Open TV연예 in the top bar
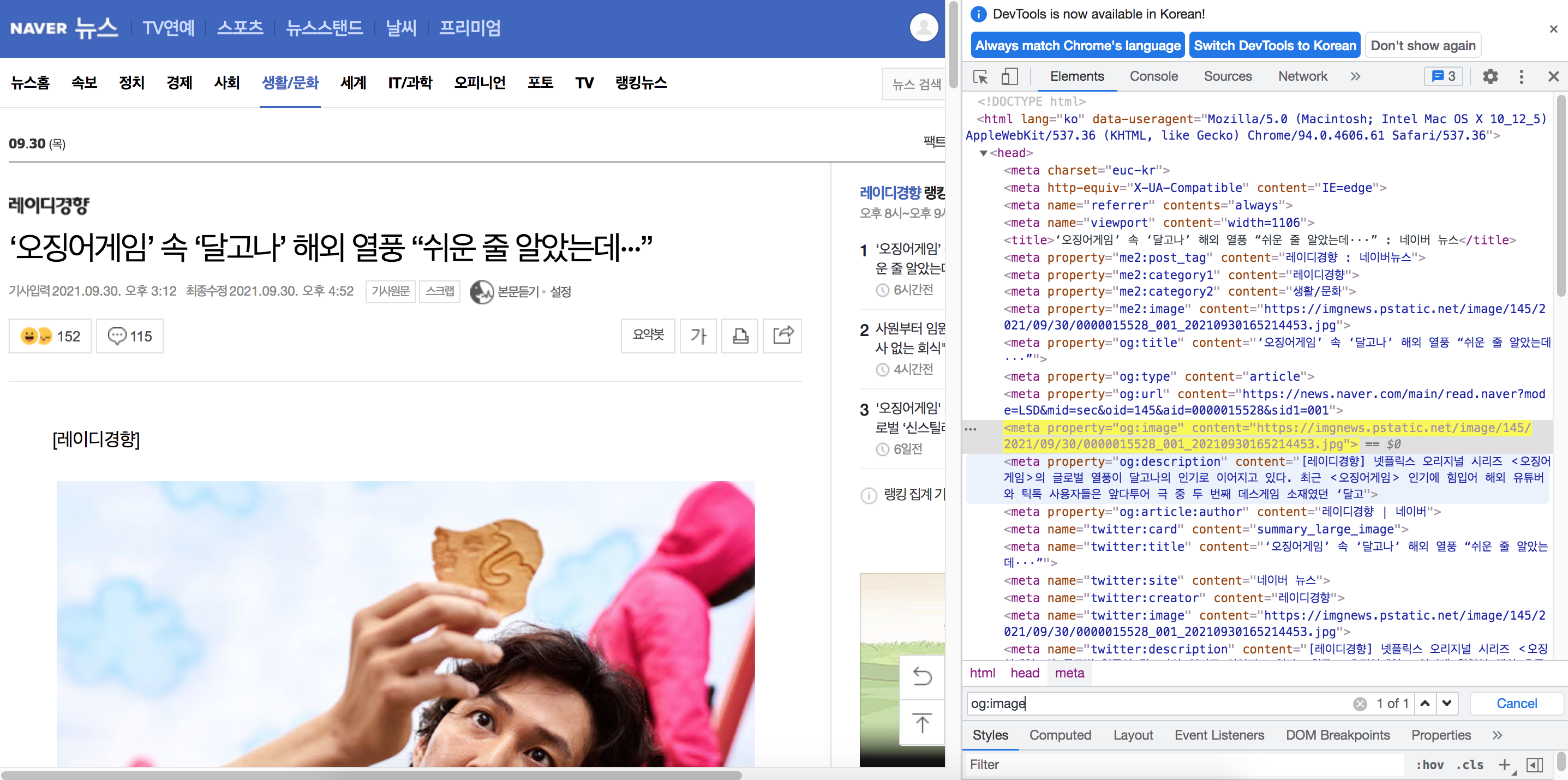The width and height of the screenshot is (1568, 780). pyautogui.click(x=169, y=27)
